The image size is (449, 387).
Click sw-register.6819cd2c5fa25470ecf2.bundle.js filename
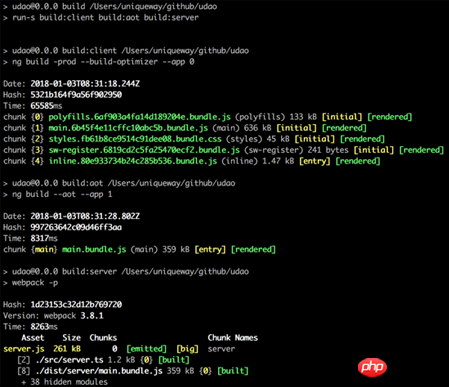tap(144, 150)
